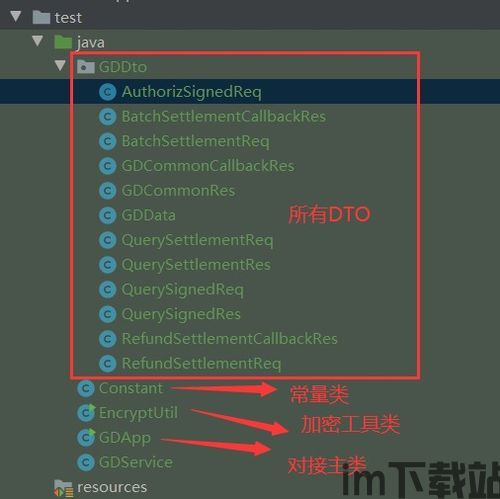This screenshot has width=500, height=499.
Task: Open GDCommonCallbackRes class
Action: point(208,166)
